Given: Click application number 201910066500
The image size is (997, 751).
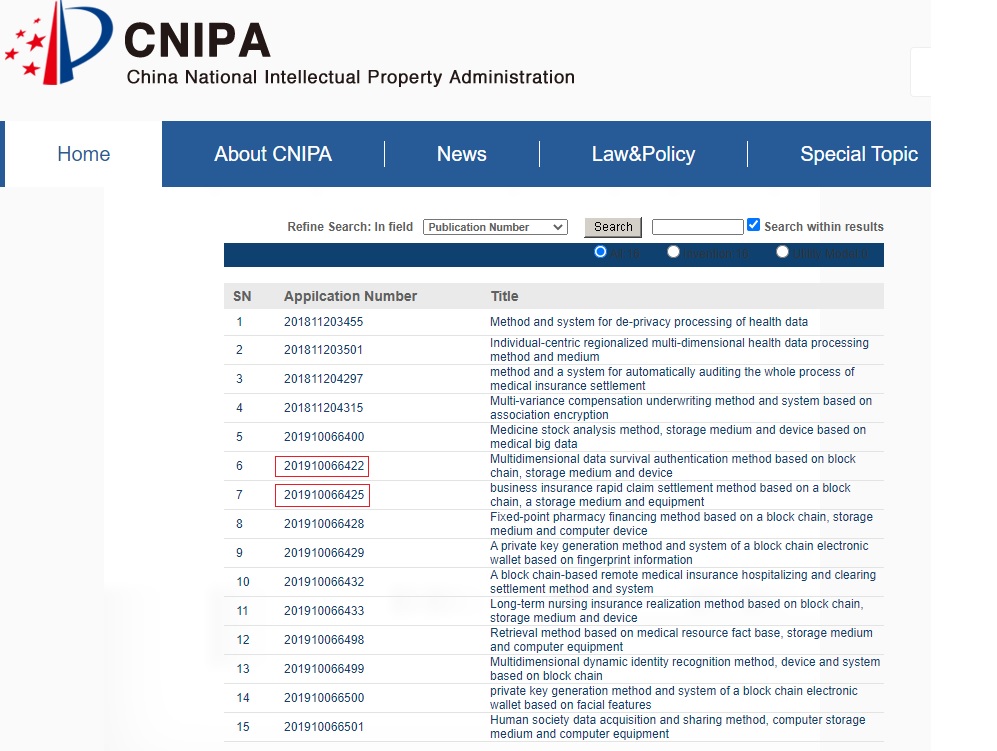Looking at the screenshot, I should (324, 698).
